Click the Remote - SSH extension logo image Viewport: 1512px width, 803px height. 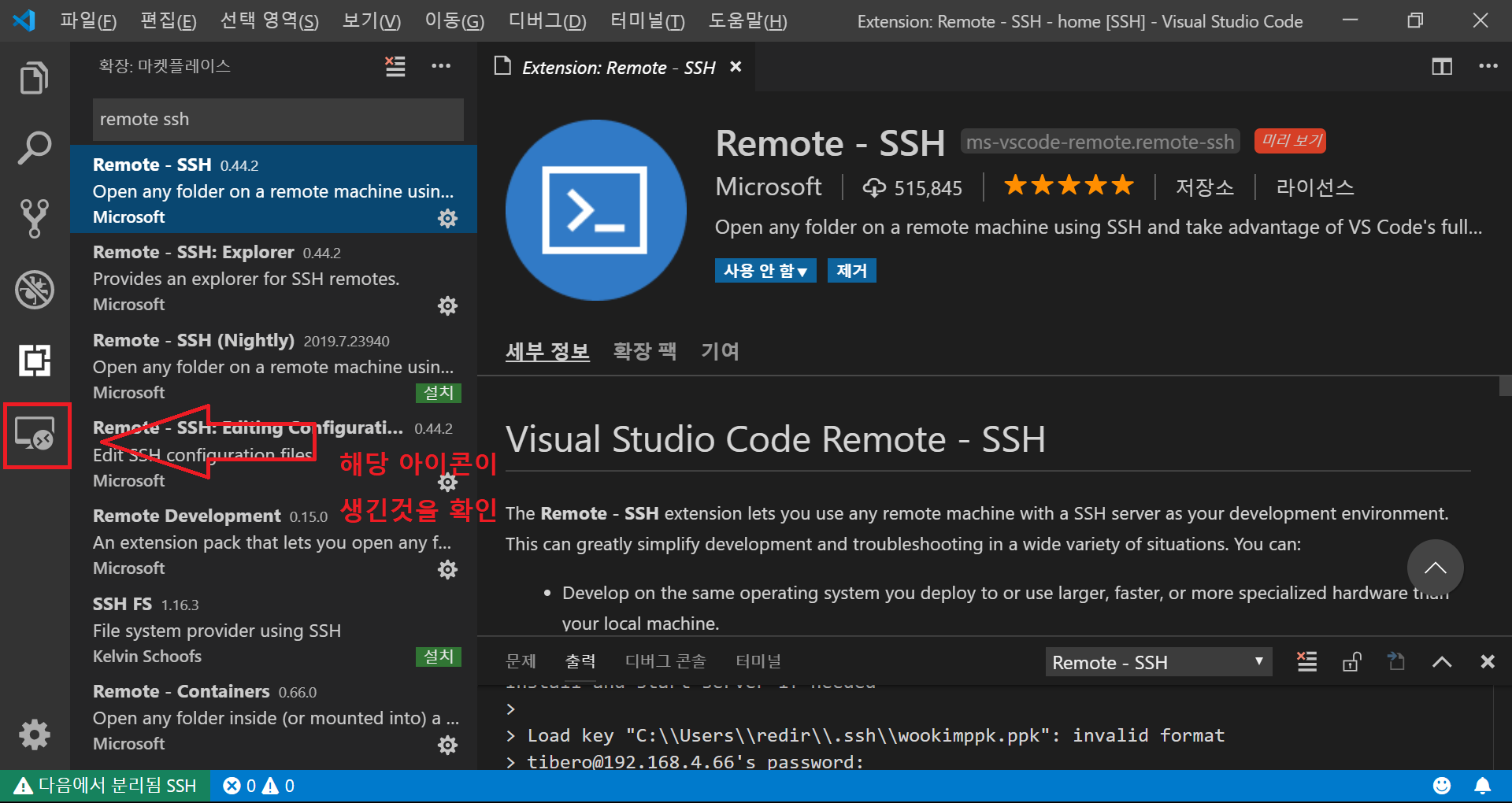click(595, 209)
